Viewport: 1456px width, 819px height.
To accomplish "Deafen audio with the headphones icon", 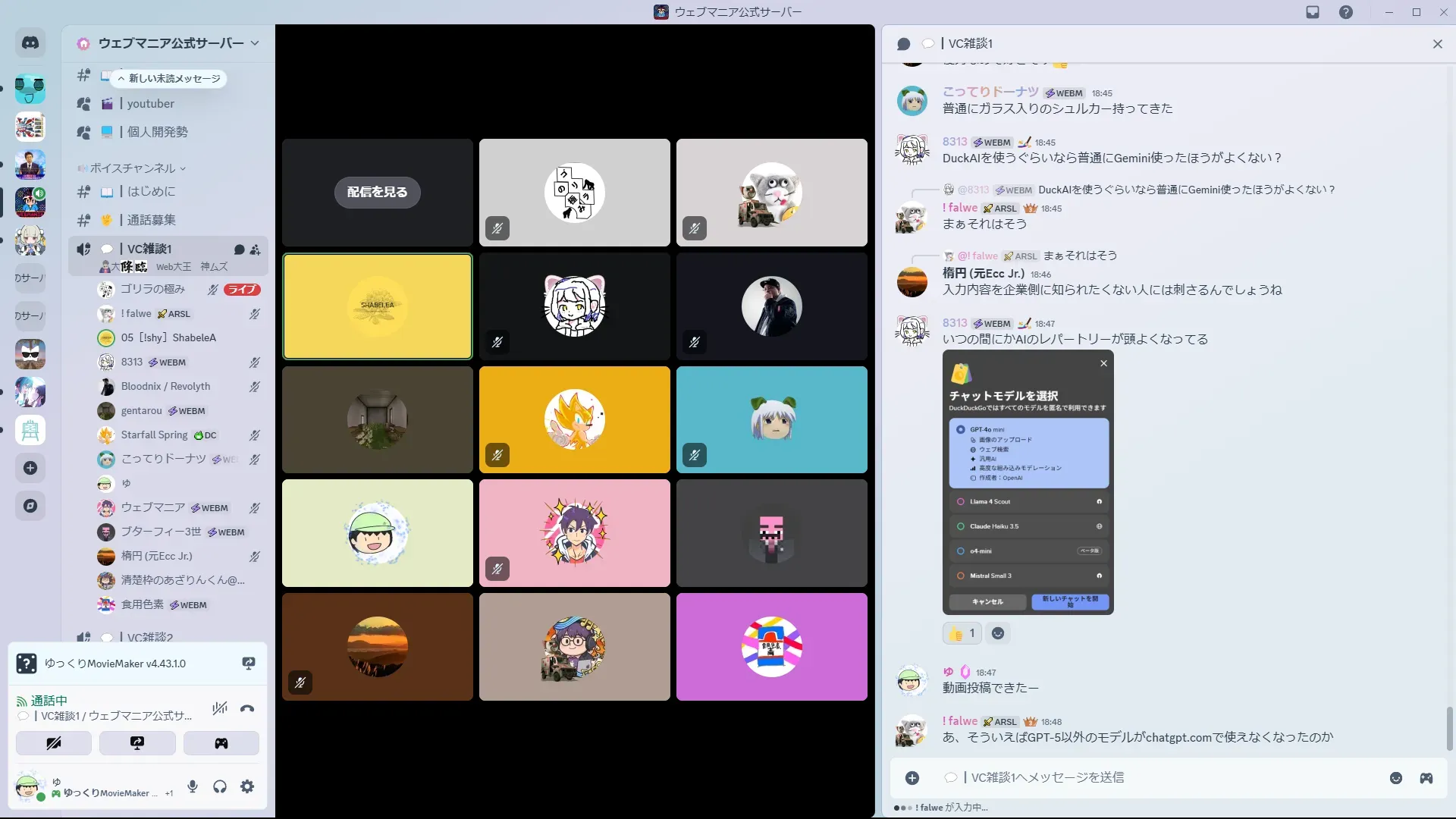I will point(220,786).
